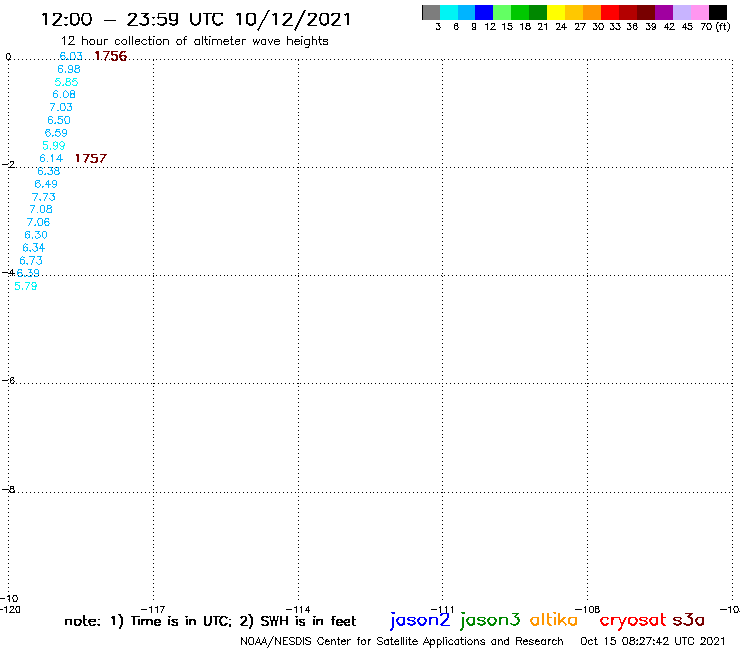The width and height of the screenshot is (740, 650).
Task: Click the black swatch ending the color bar
Action: (717, 13)
